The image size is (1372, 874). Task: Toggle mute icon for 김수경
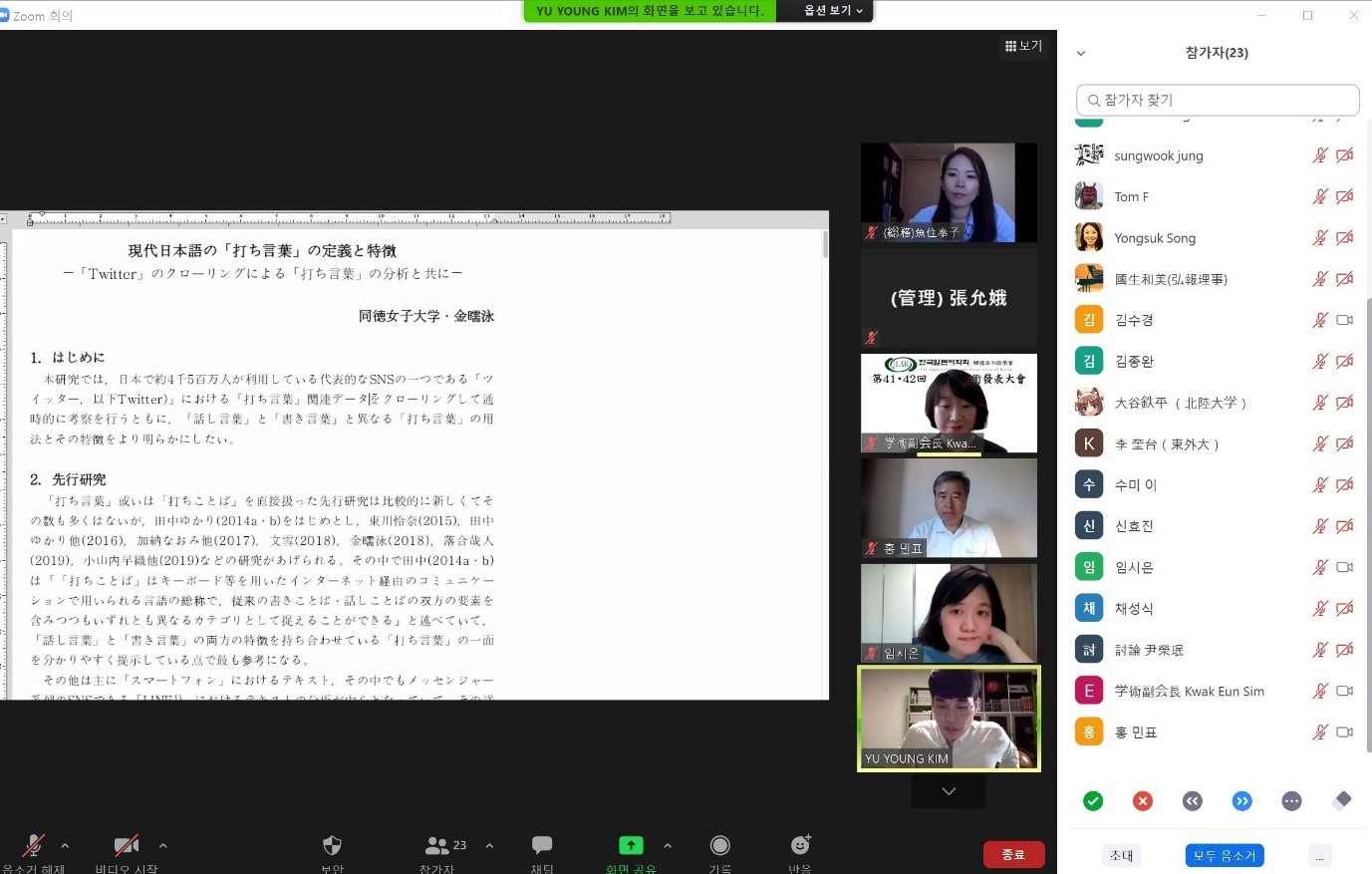pyautogui.click(x=1320, y=320)
